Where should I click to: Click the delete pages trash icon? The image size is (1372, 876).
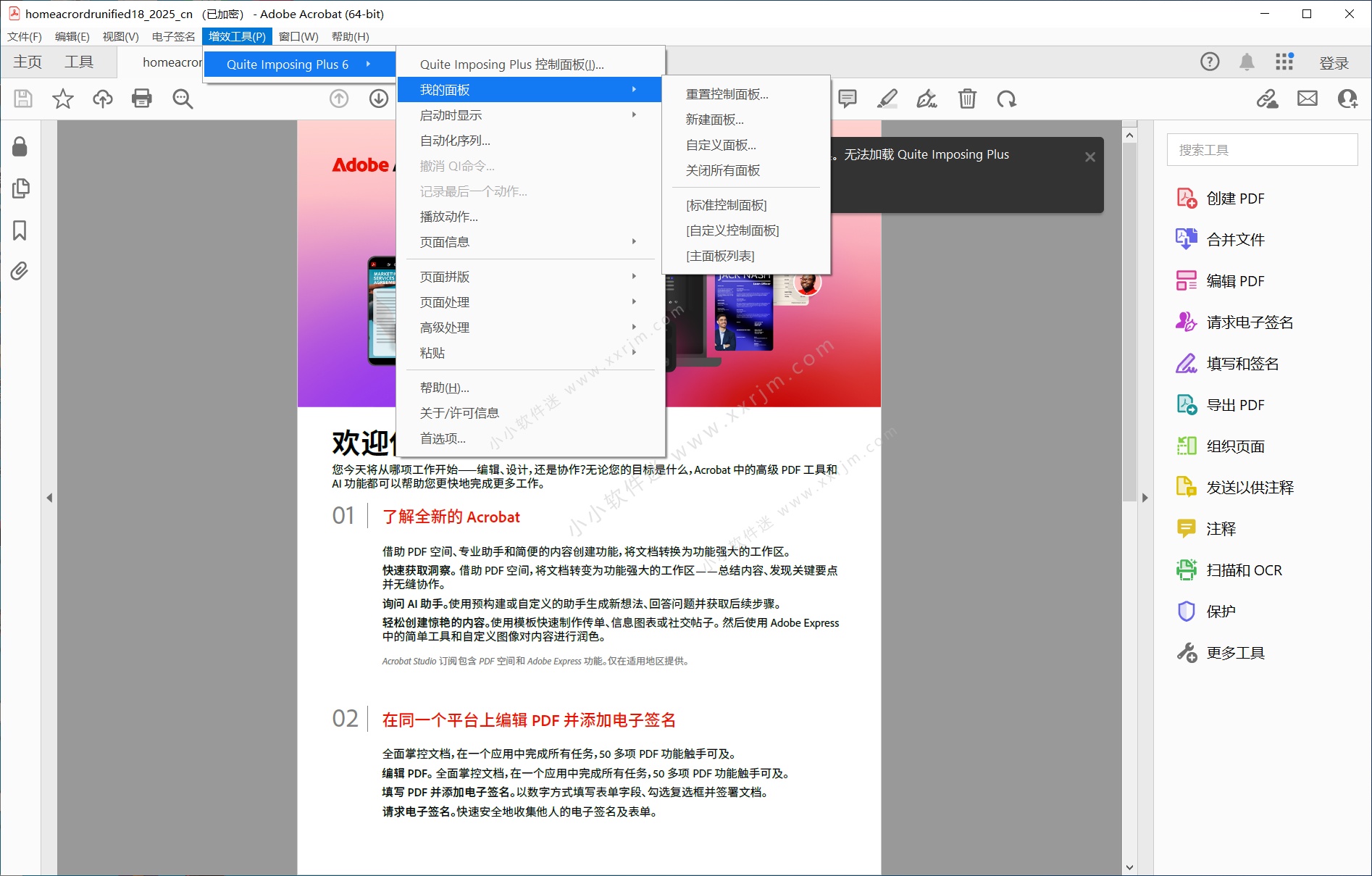pos(967,99)
